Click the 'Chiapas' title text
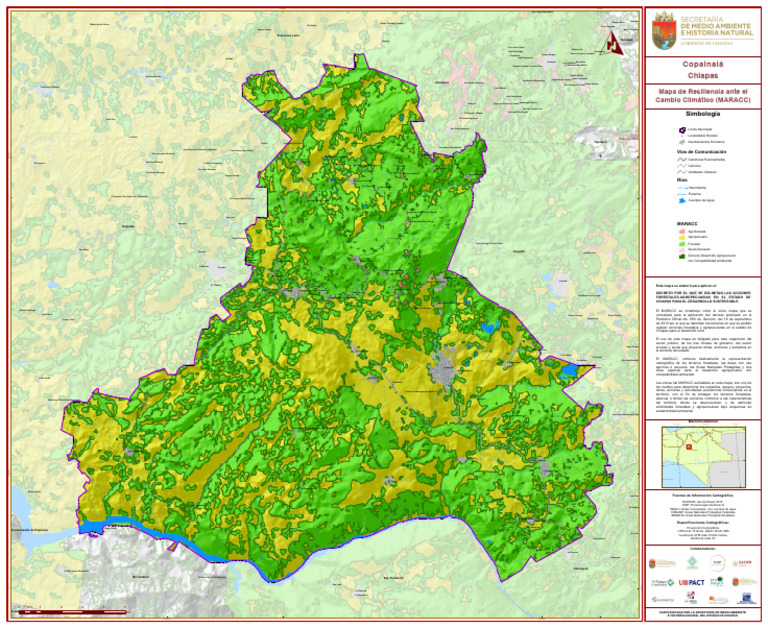 pos(703,76)
